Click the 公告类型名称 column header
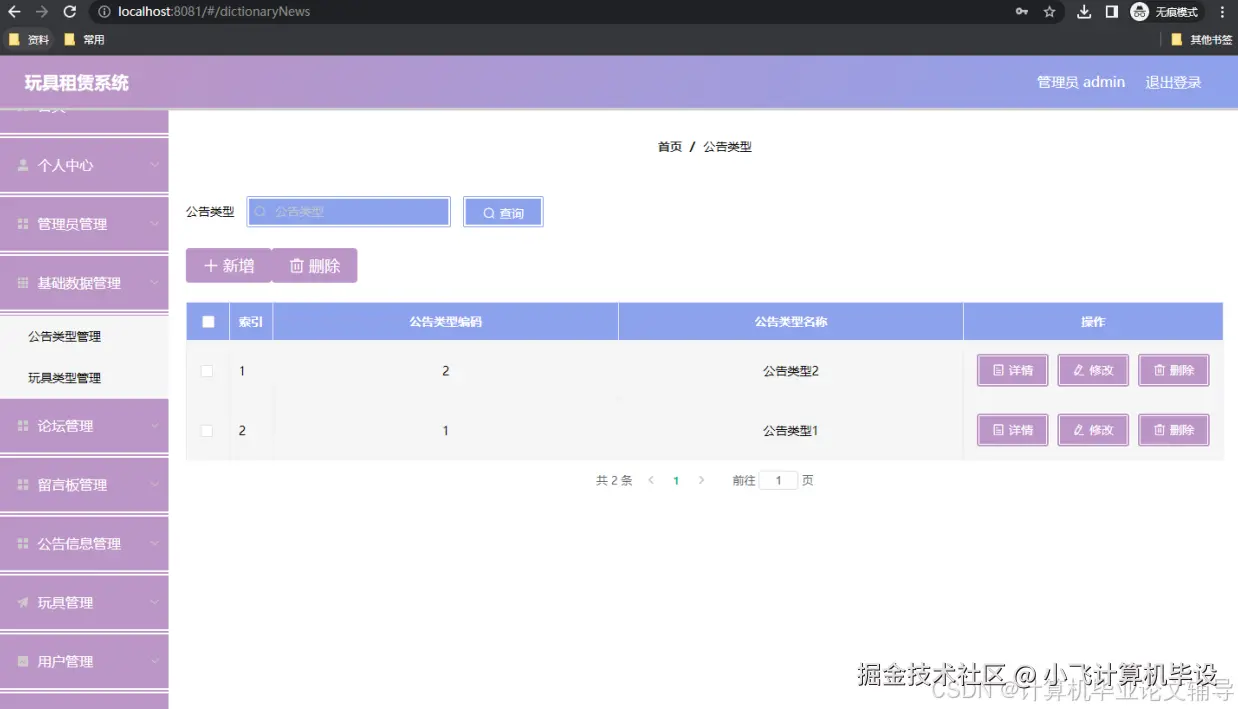1238x709 pixels. pyautogui.click(x=791, y=322)
